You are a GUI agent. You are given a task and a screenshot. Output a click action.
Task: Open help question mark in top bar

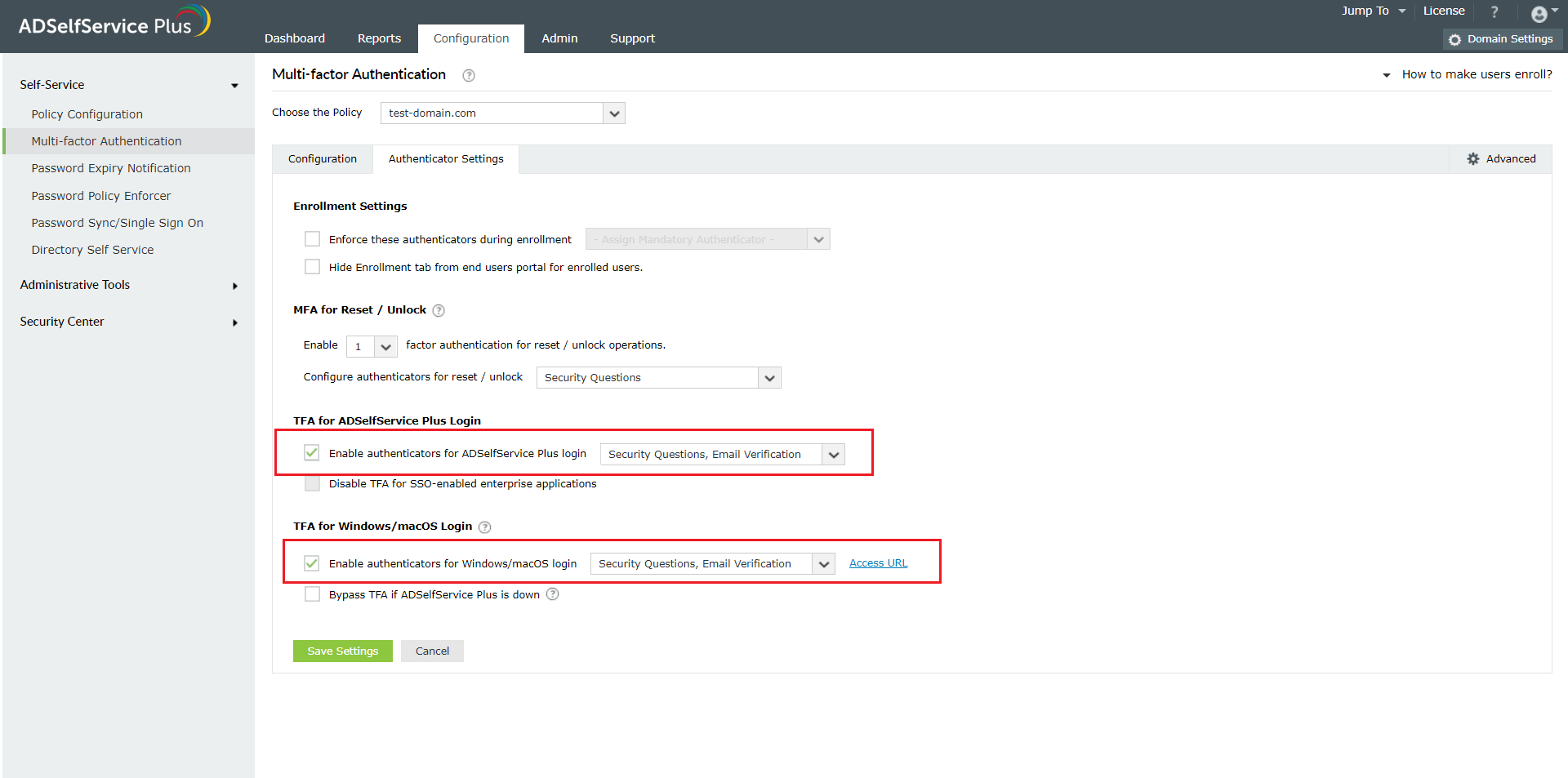1494,11
